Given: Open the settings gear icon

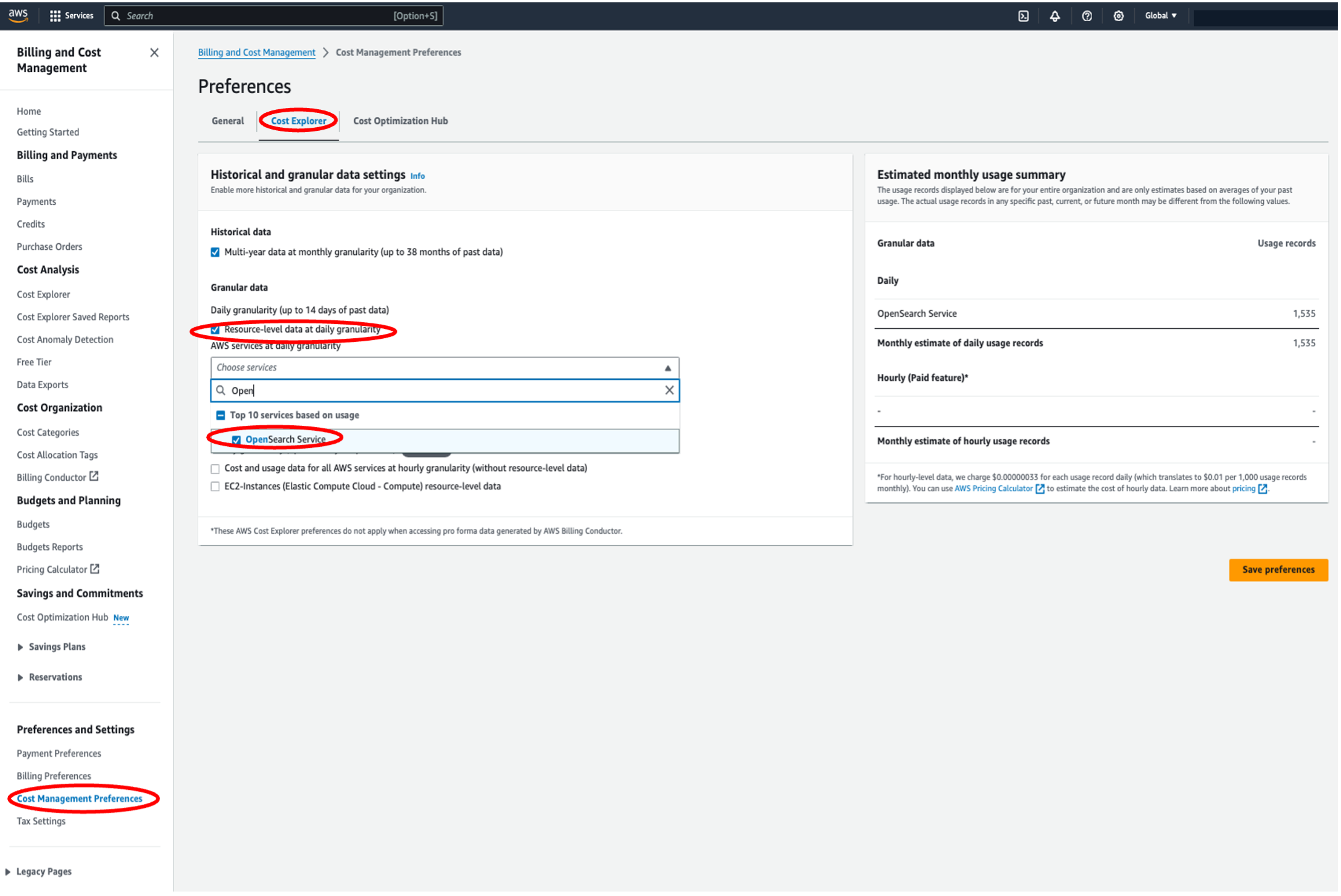Looking at the screenshot, I should [1118, 16].
